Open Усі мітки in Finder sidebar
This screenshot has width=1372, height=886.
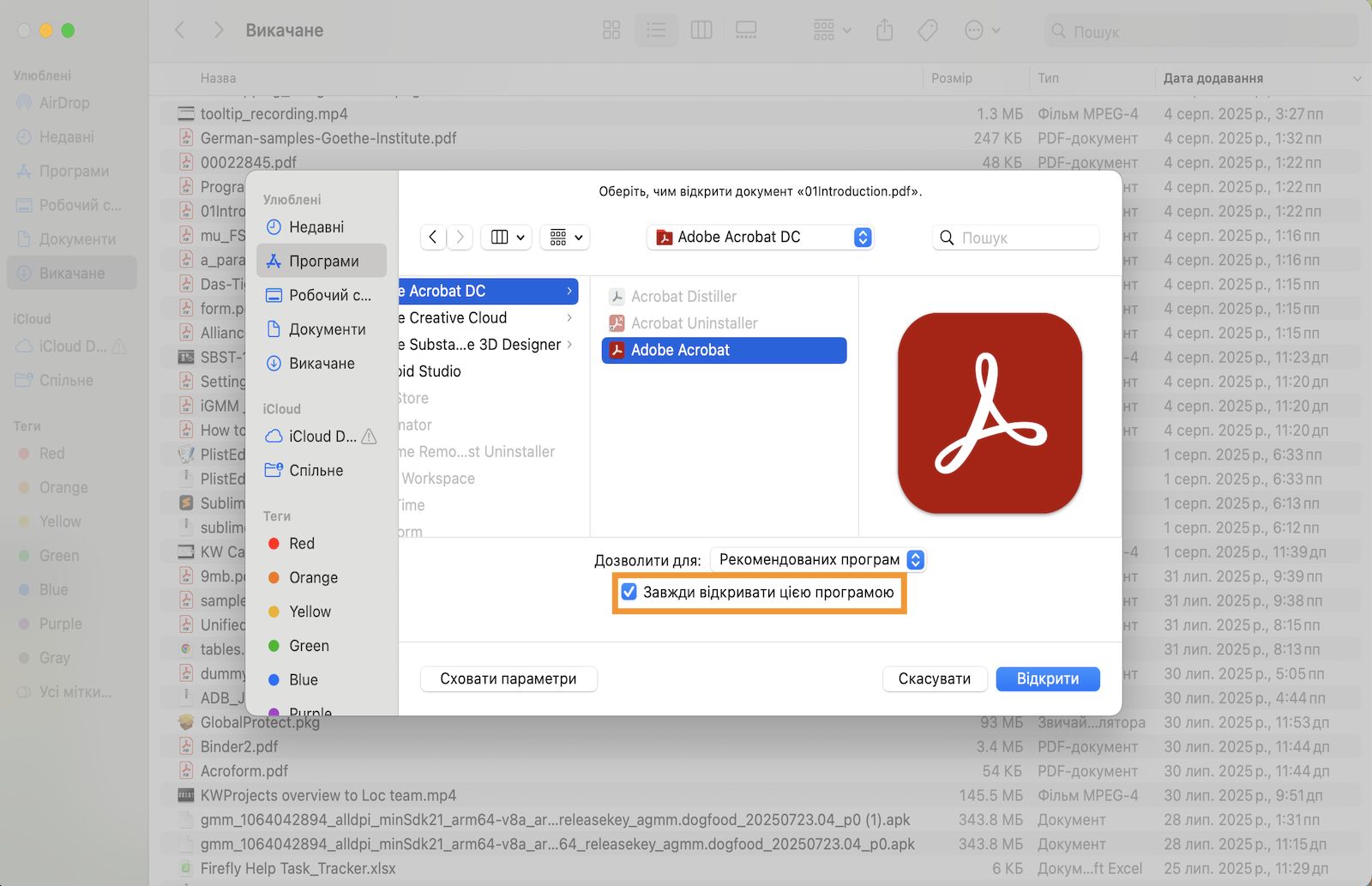tap(72, 692)
